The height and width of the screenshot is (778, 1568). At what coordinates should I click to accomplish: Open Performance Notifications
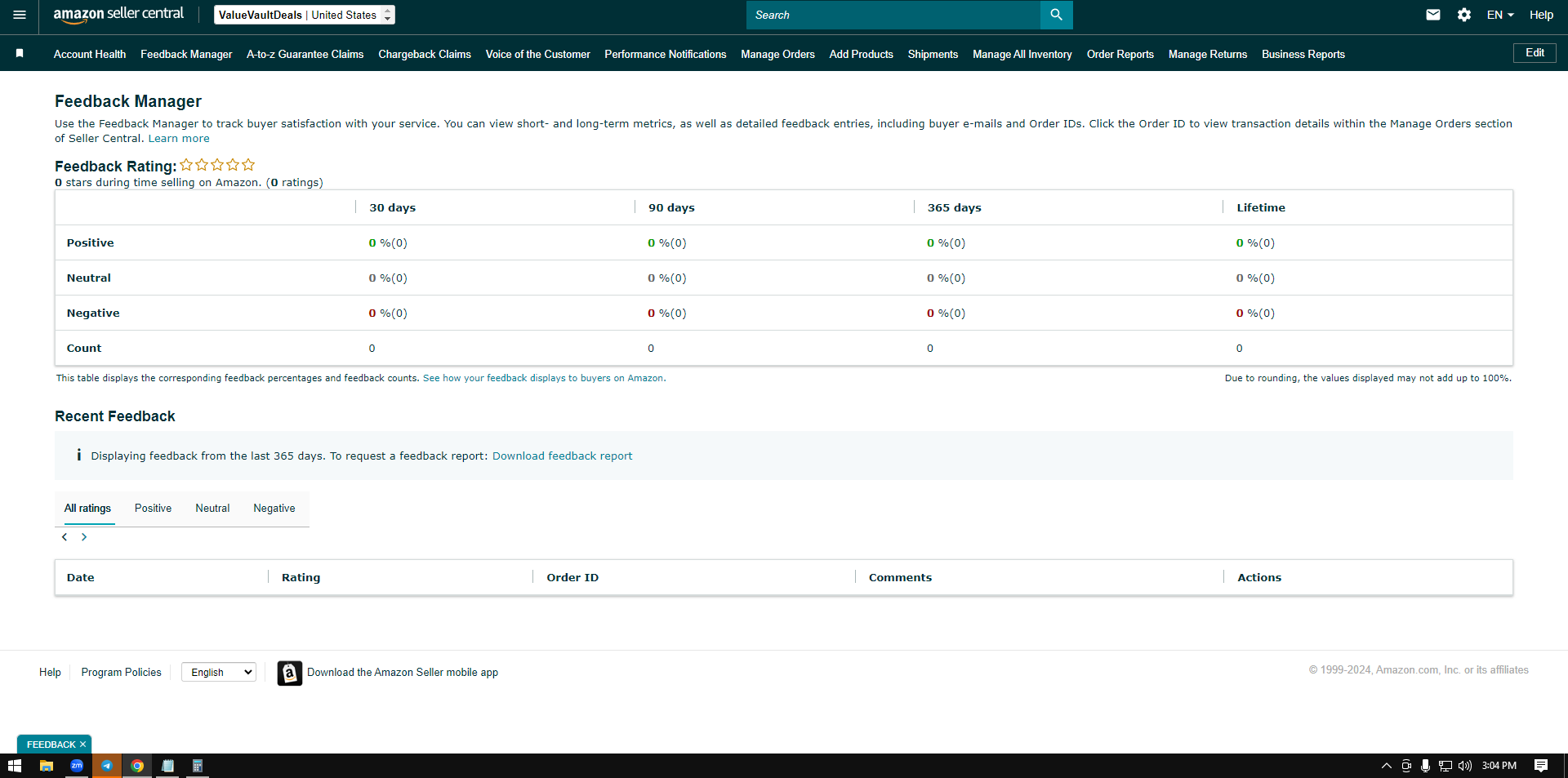pyautogui.click(x=666, y=54)
